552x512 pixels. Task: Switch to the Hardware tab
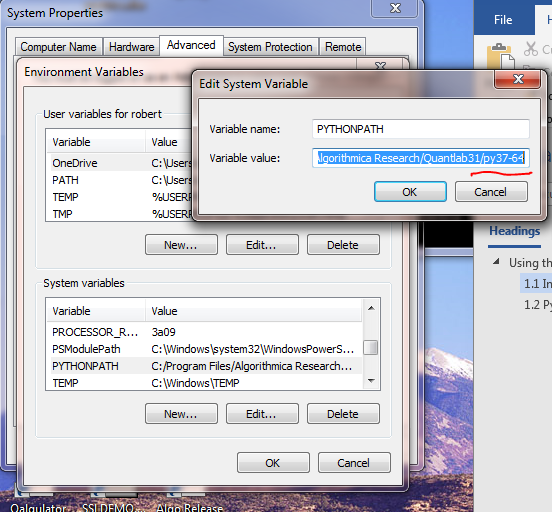[131, 47]
